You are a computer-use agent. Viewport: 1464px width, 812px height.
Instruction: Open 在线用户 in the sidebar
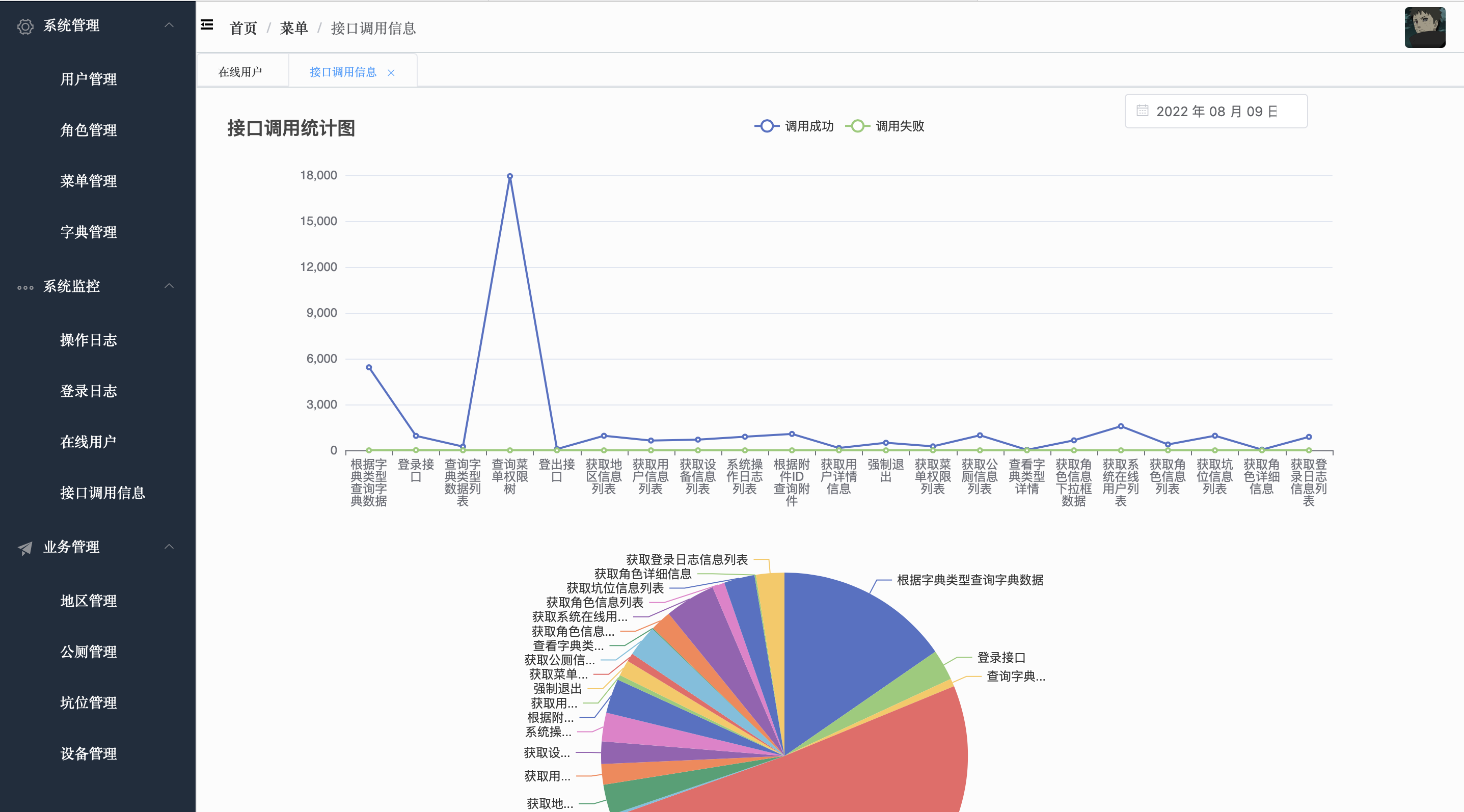[89, 442]
